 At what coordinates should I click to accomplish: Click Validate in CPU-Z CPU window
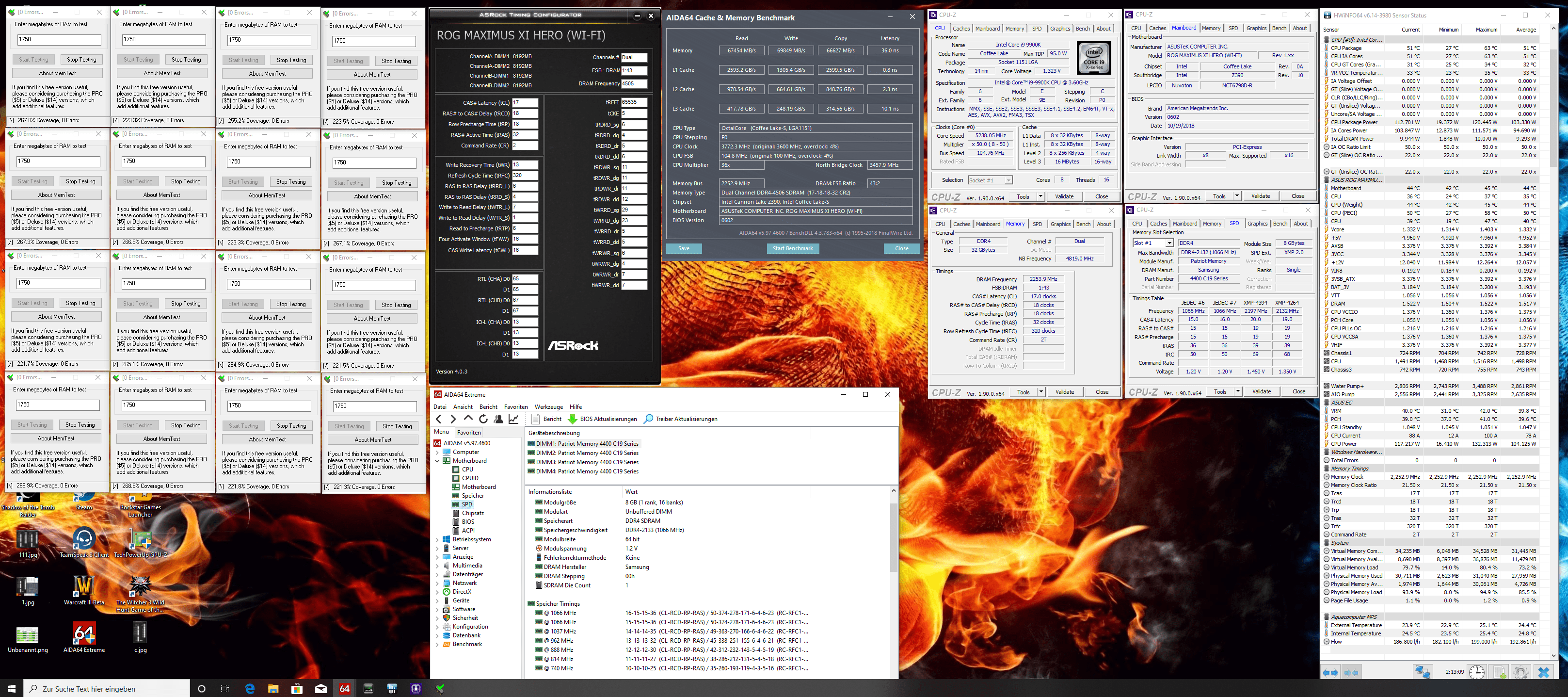pyautogui.click(x=1064, y=196)
